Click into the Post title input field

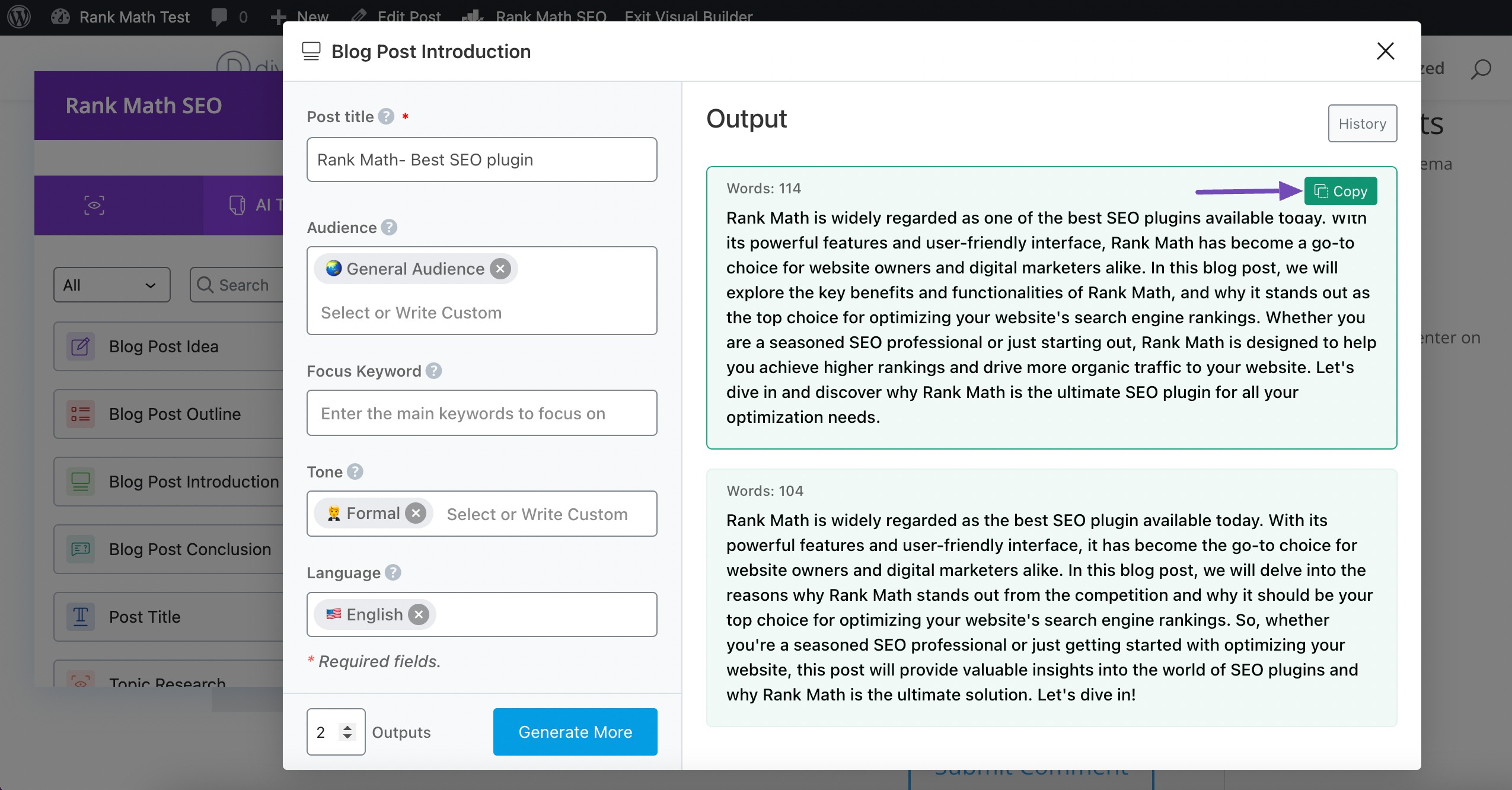tap(481, 160)
